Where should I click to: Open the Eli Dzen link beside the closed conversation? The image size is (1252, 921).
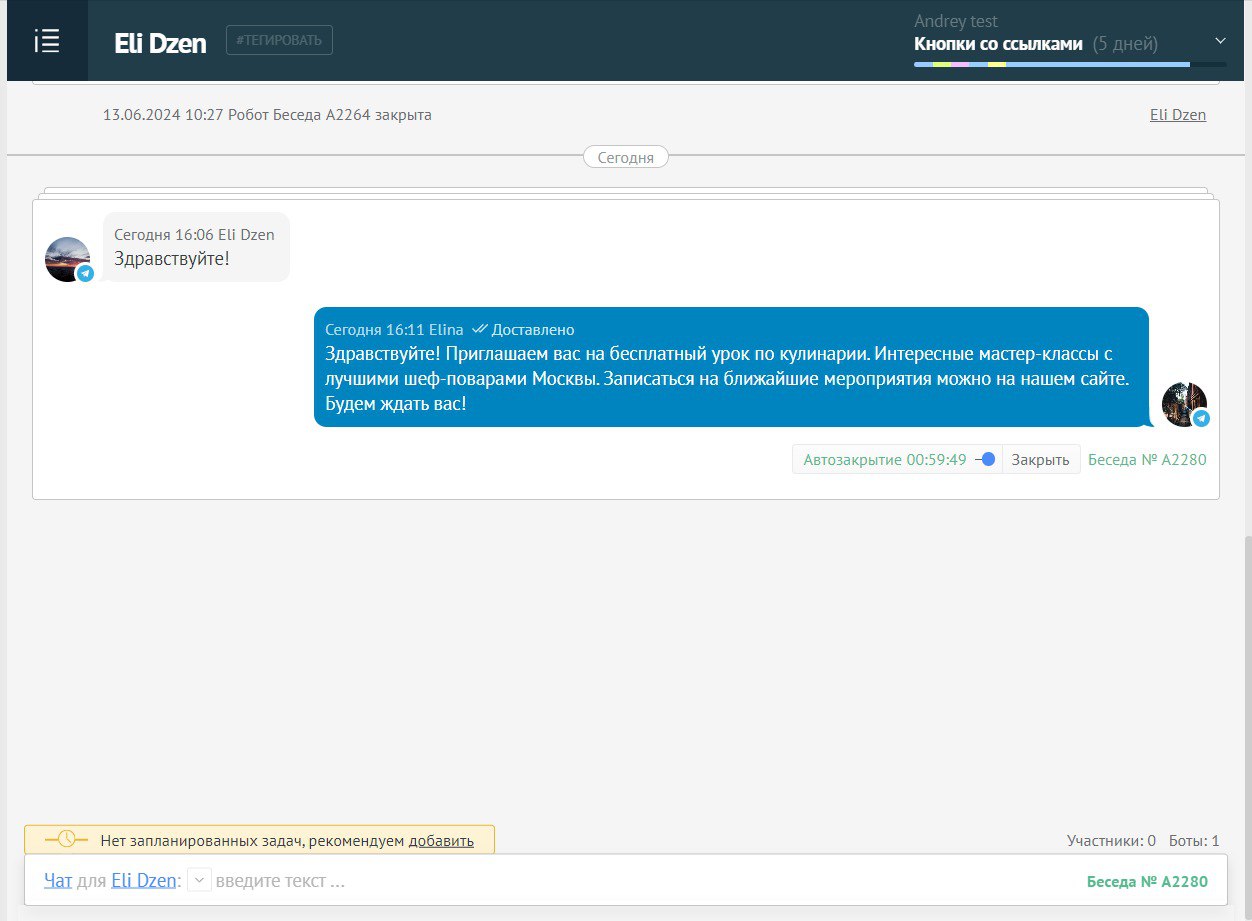1177,115
